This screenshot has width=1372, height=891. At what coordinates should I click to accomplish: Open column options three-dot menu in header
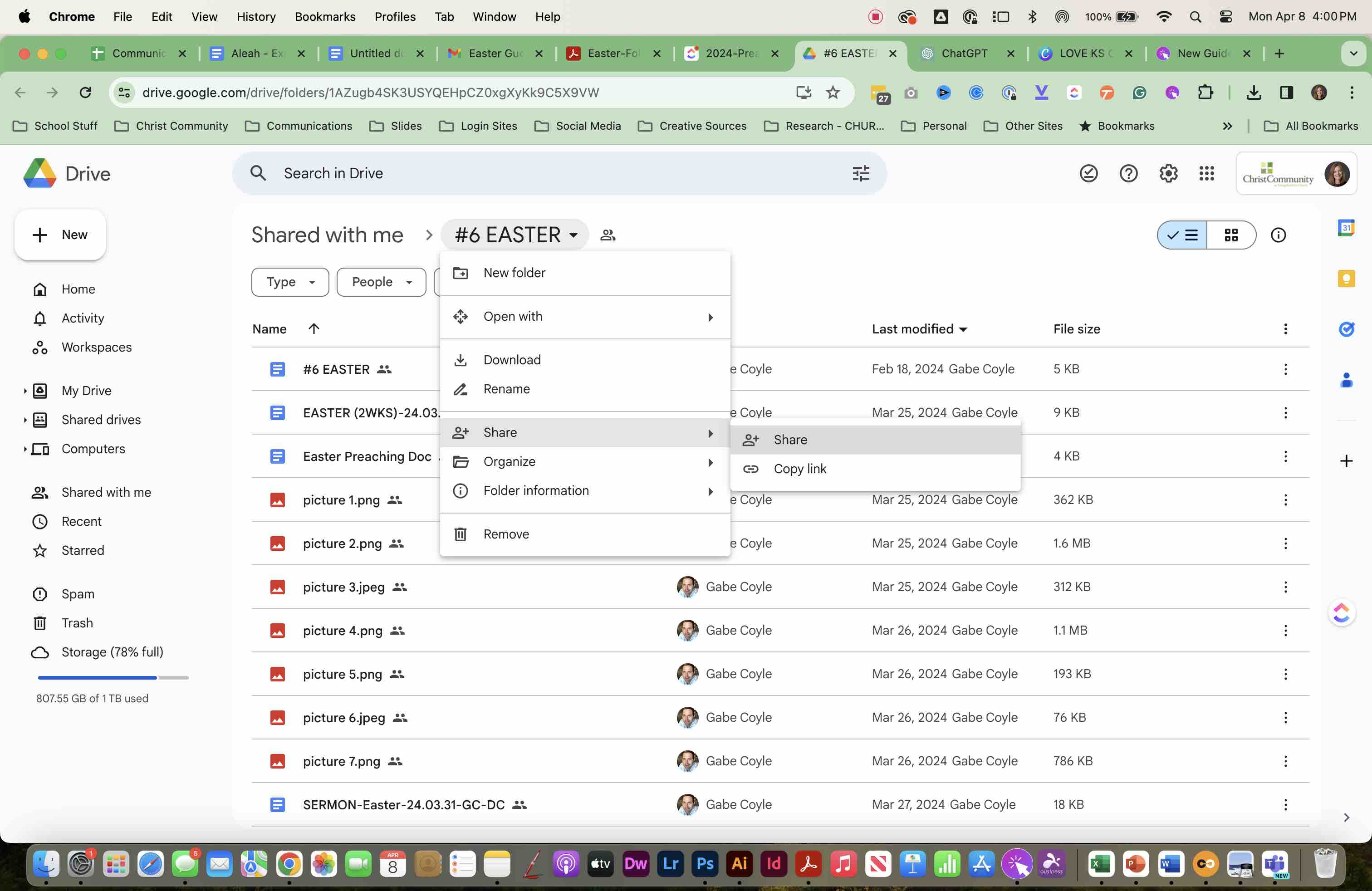click(1285, 328)
